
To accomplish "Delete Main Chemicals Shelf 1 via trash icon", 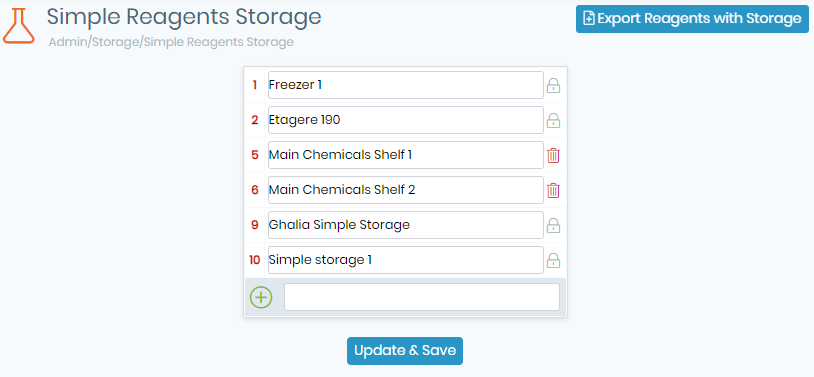I will [553, 155].
